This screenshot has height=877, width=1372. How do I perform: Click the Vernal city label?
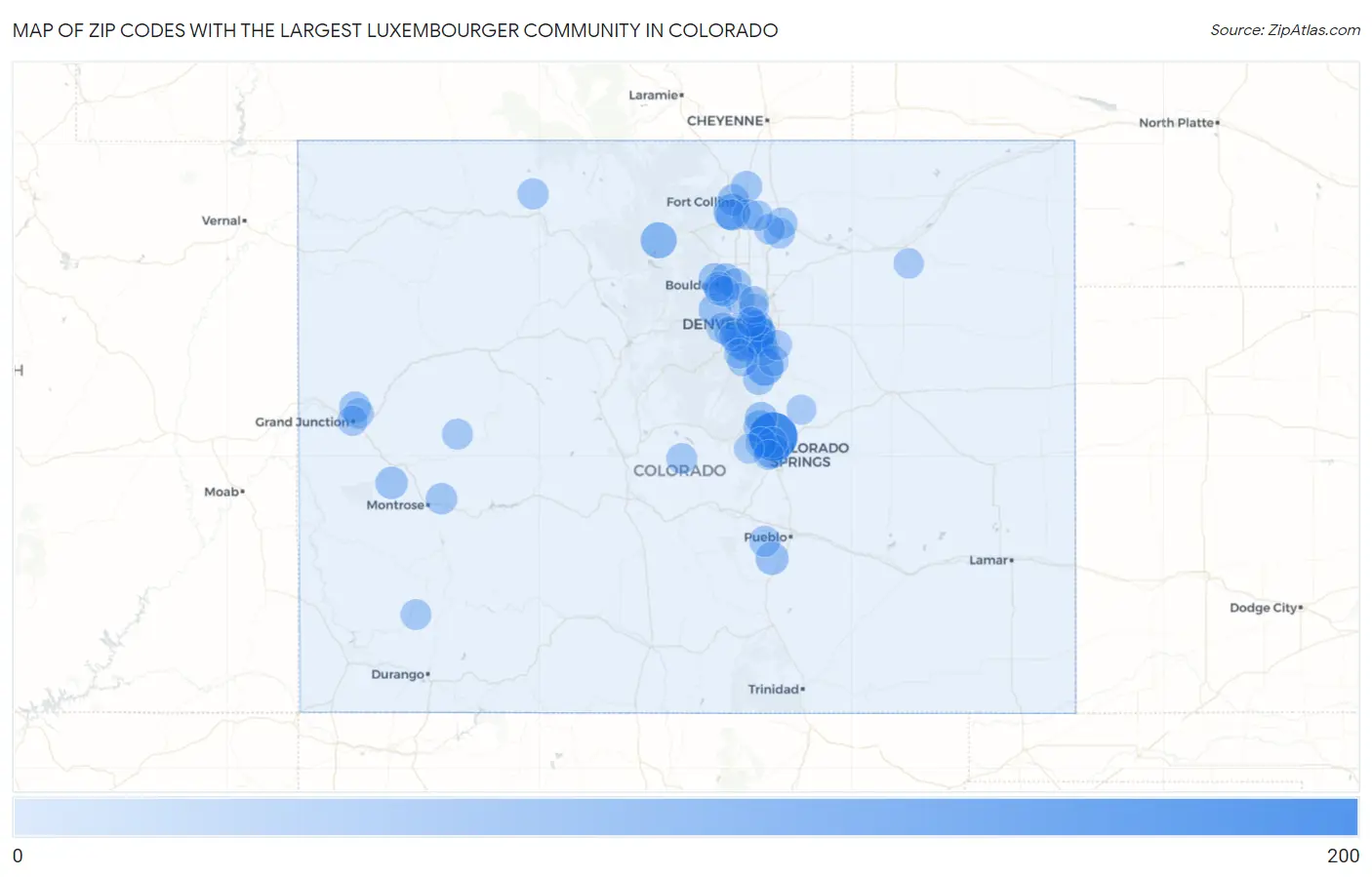pyautogui.click(x=222, y=220)
